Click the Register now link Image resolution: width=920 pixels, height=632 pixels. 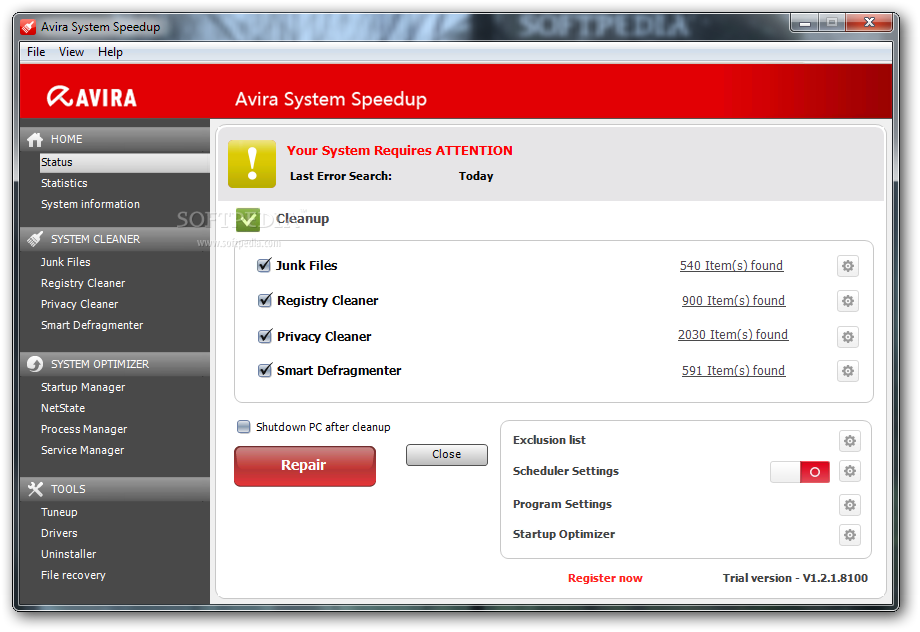click(x=605, y=578)
